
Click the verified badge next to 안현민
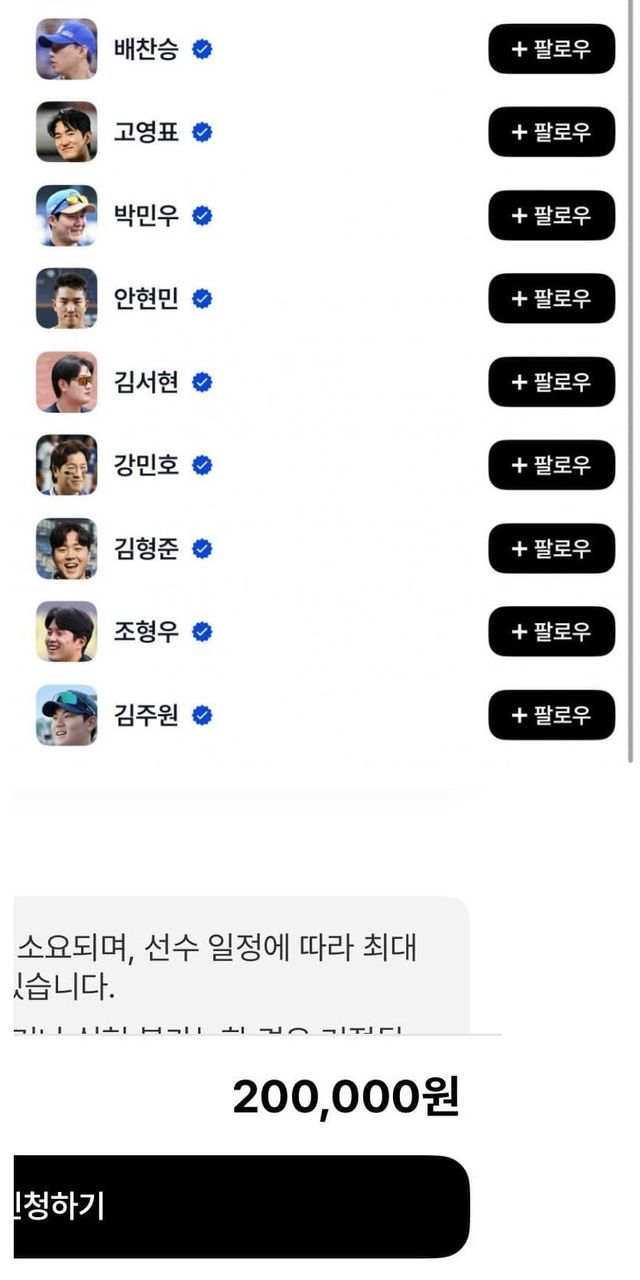pyautogui.click(x=202, y=298)
